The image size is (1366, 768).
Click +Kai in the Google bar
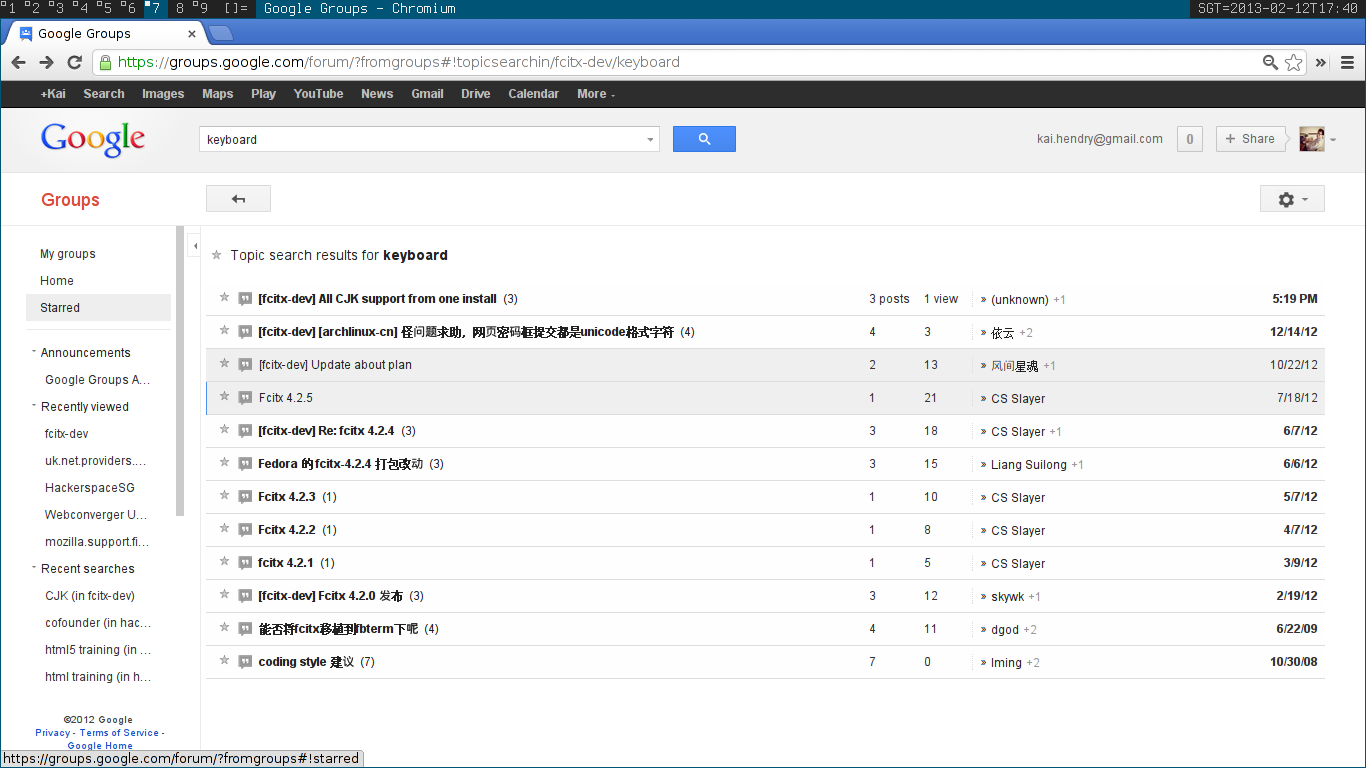coord(53,94)
